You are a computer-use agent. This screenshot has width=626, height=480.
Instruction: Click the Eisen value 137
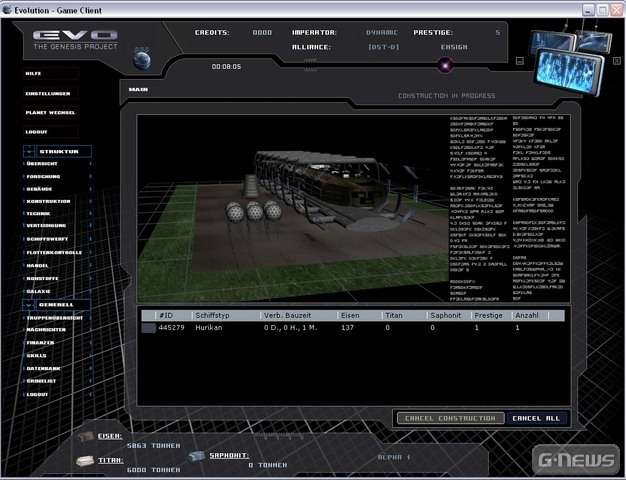point(347,328)
